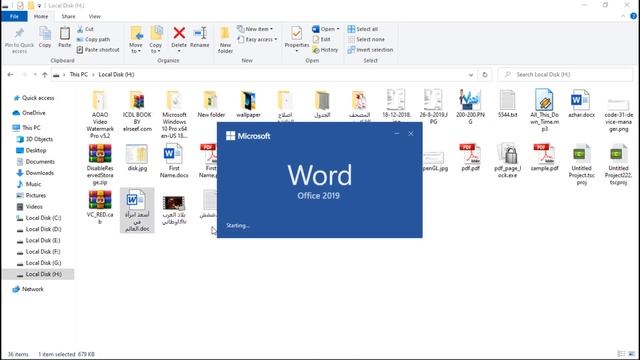Select This PC in navigation pane
Image resolution: width=640 pixels, height=360 pixels.
[x=27, y=128]
